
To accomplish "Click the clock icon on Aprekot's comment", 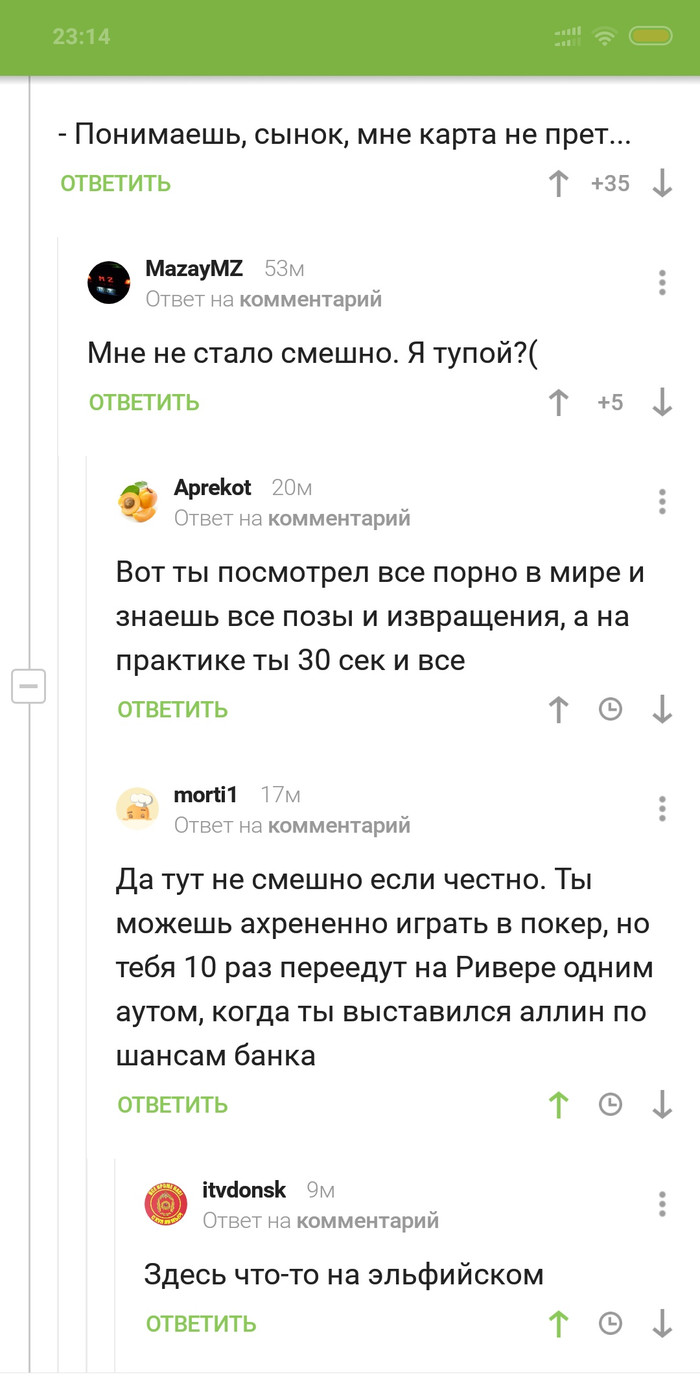I will click(610, 710).
